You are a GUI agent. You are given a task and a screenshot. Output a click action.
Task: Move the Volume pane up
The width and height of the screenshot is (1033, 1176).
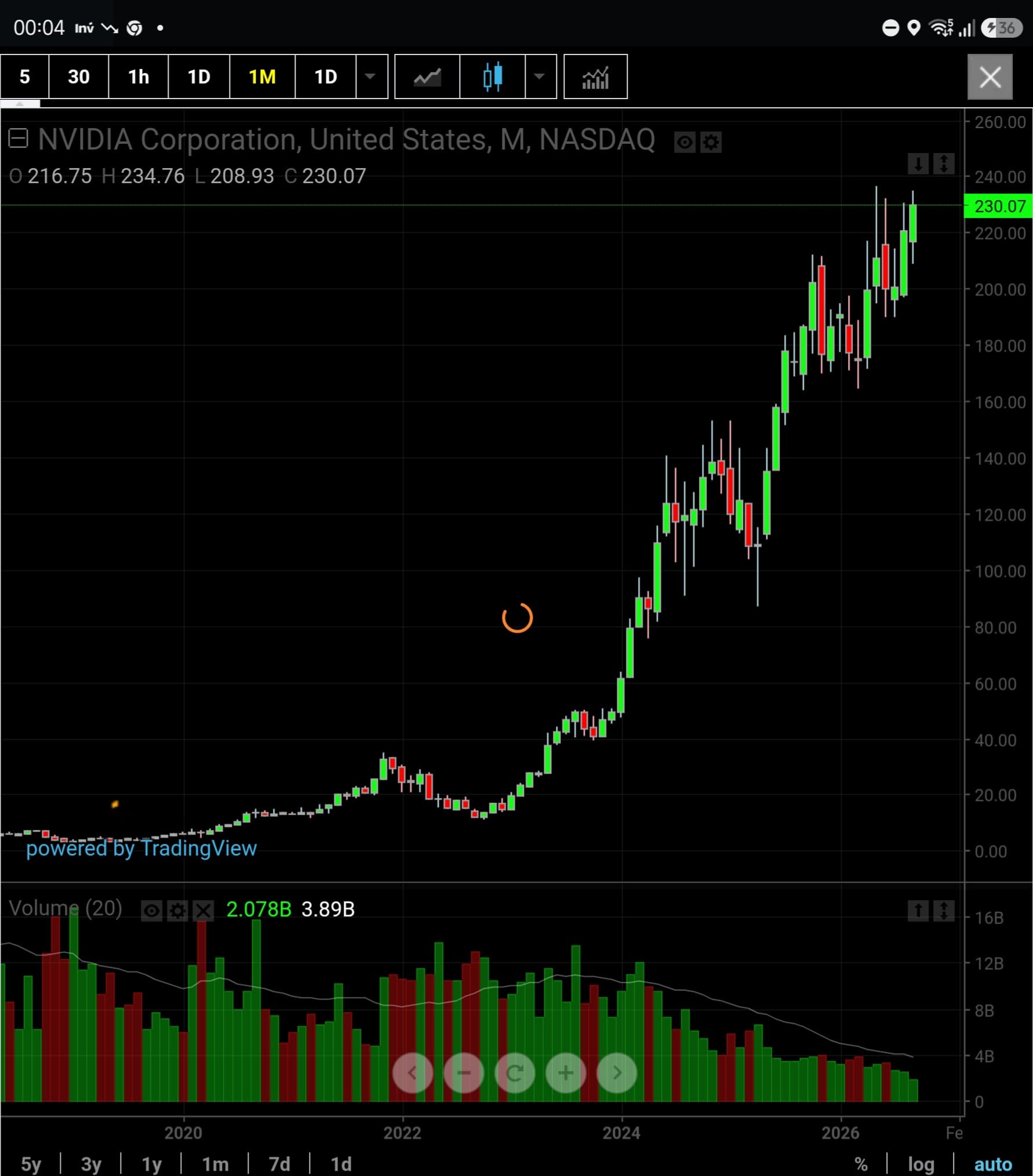coord(918,911)
